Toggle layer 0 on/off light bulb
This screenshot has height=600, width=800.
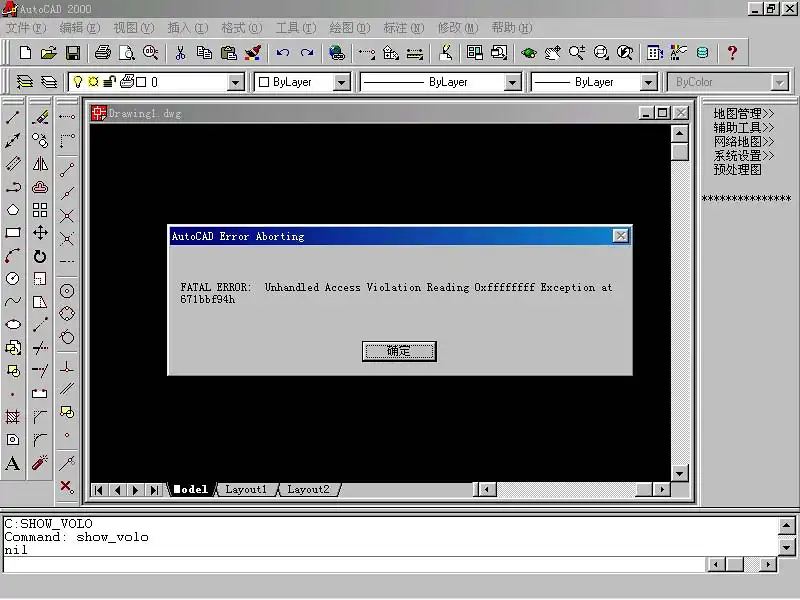point(77,82)
